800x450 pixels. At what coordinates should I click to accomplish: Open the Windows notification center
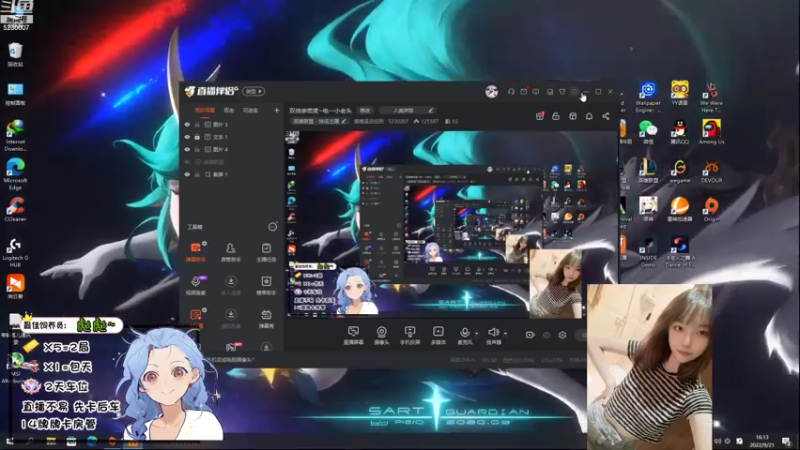(x=786, y=441)
